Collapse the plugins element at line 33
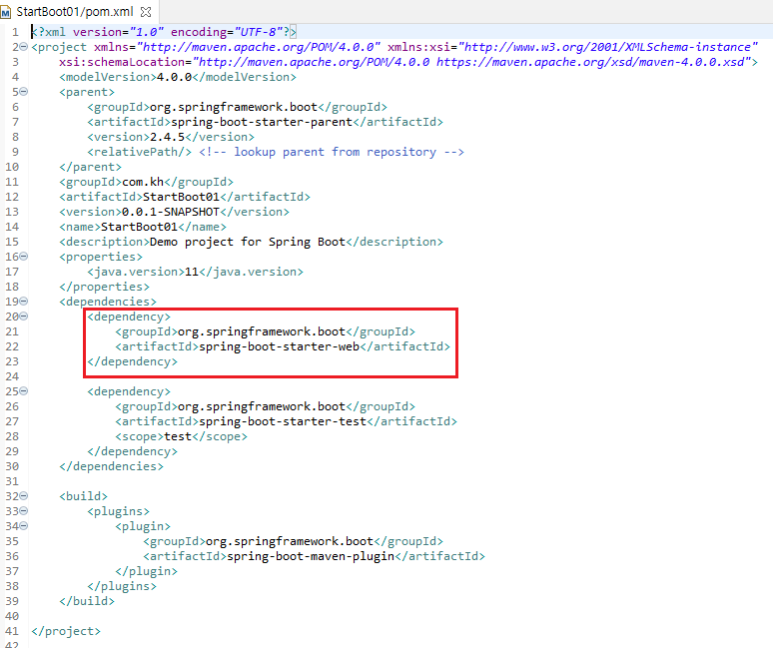The image size is (773, 648). (24, 511)
